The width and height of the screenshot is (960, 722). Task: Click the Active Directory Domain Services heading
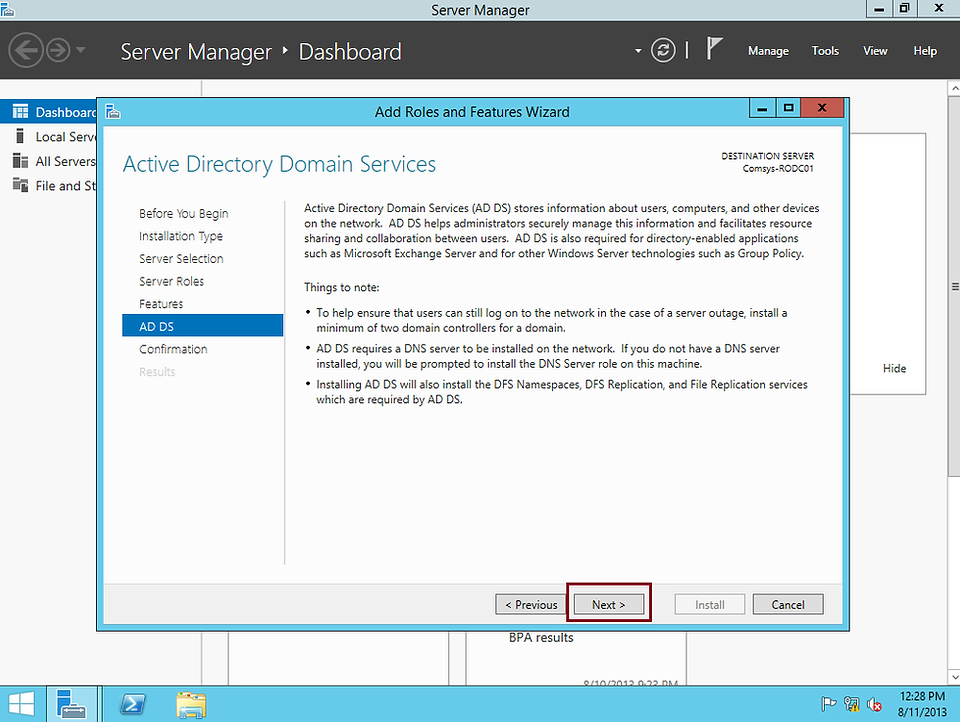pos(279,164)
